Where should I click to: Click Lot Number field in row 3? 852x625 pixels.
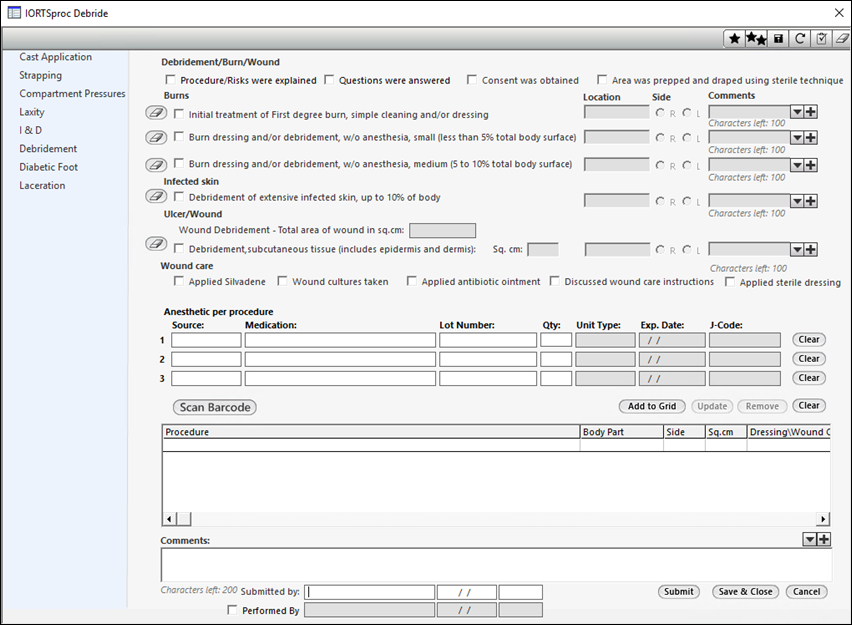pyautogui.click(x=488, y=378)
